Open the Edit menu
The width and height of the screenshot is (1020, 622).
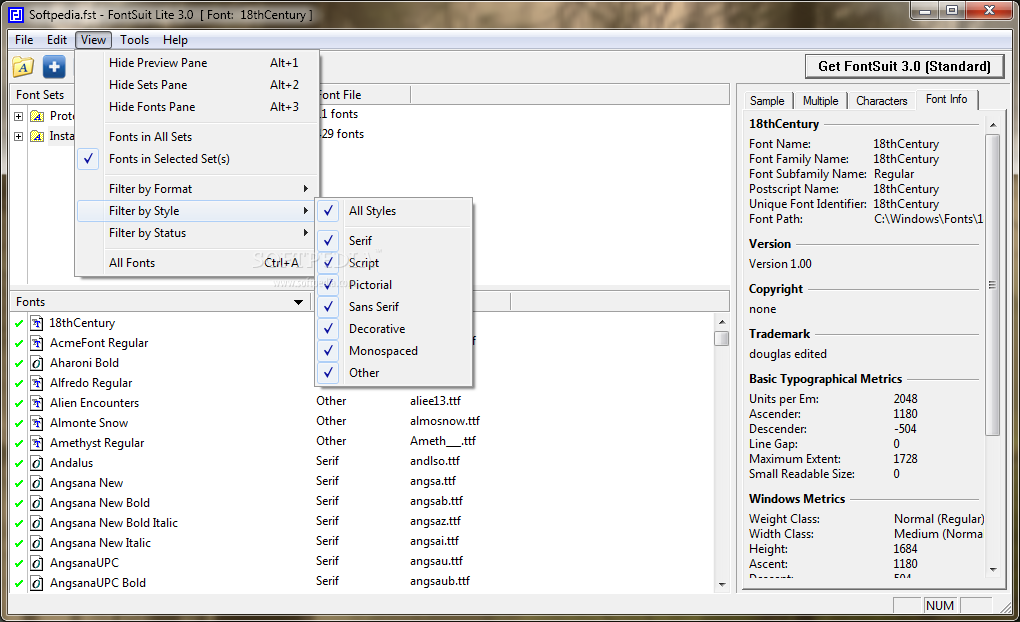(57, 40)
